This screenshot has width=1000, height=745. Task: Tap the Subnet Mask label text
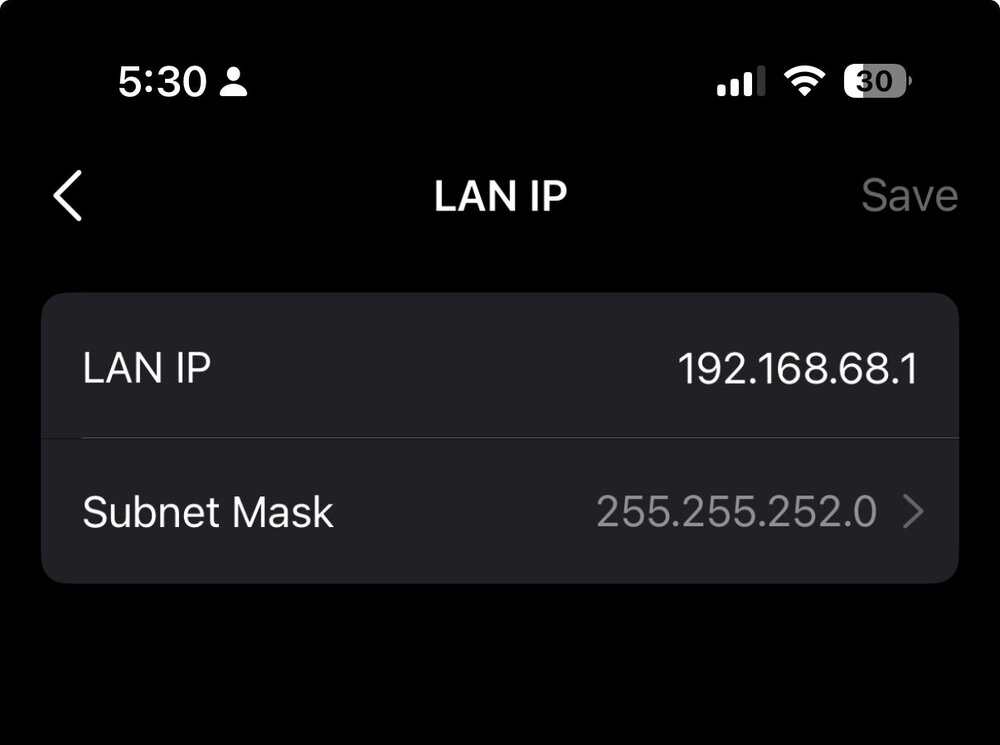(208, 512)
